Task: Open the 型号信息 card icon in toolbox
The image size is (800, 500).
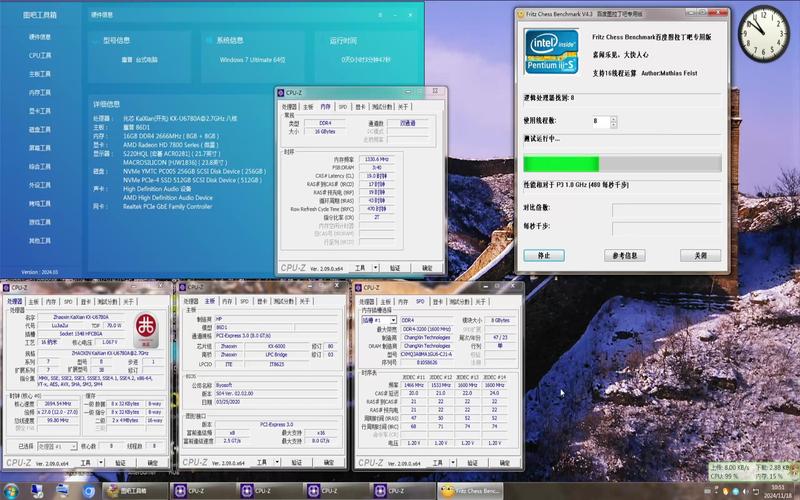Action: click(95, 40)
